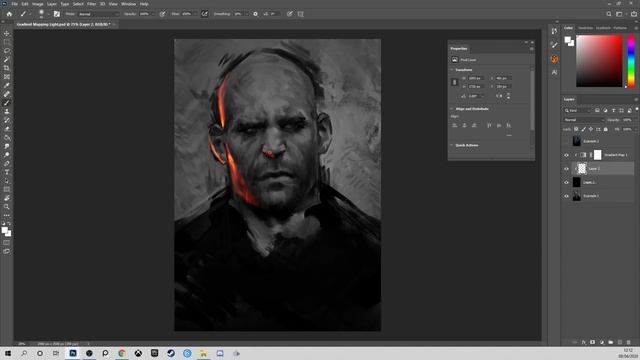Toggle lock image pixels in Layers panel
Image resolution: width=640 pixels, height=360 pixels.
583,129
